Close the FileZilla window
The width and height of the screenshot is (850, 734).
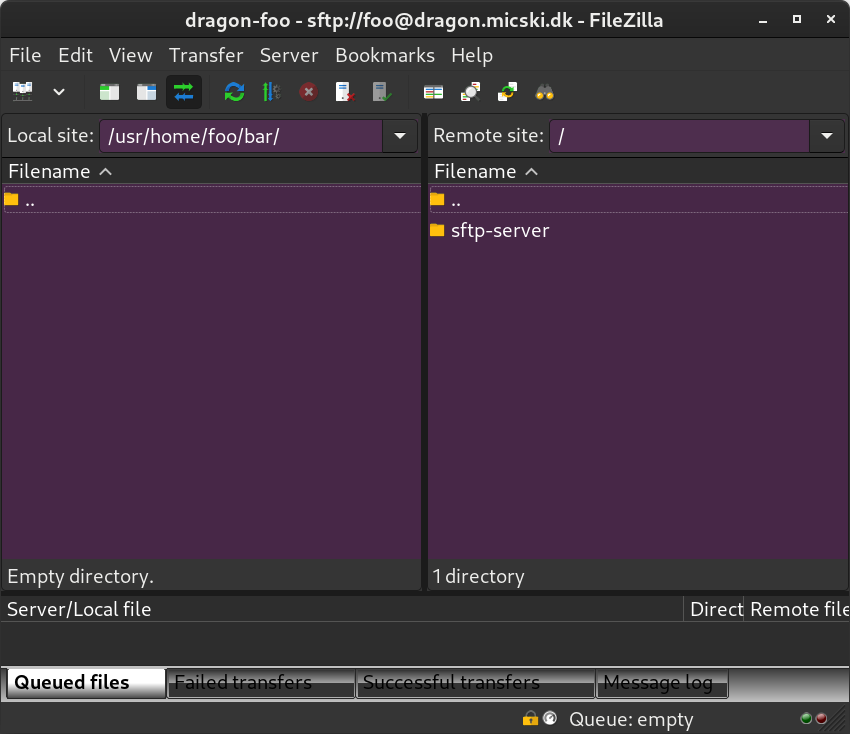click(830, 20)
